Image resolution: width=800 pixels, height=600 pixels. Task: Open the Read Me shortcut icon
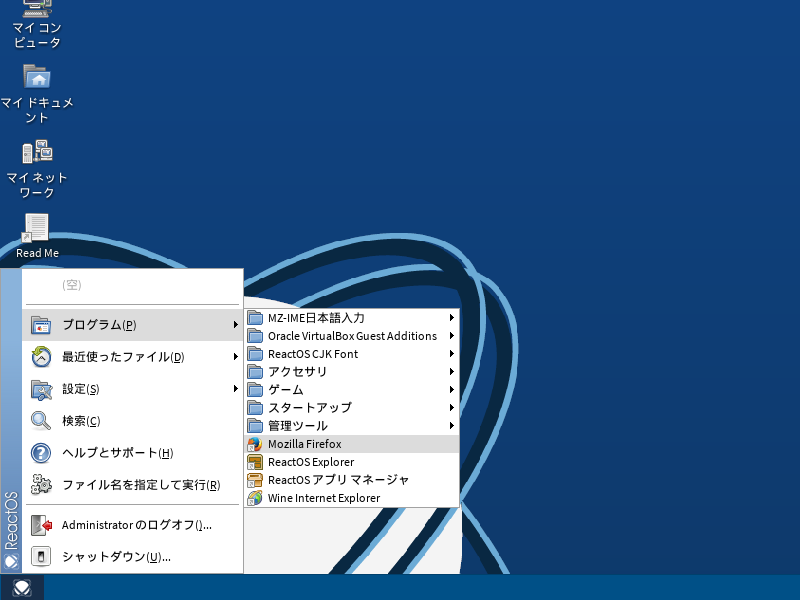point(36,228)
